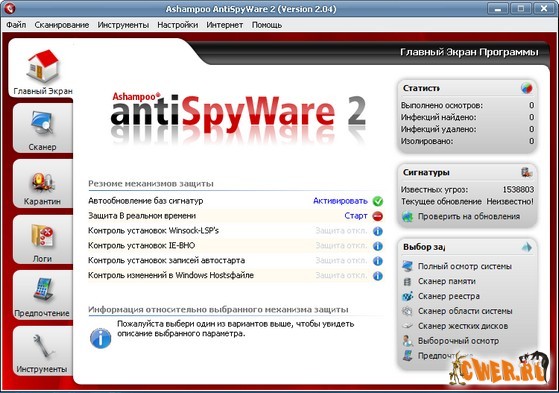Click the Выбор panel arrow icon

(x=527, y=247)
